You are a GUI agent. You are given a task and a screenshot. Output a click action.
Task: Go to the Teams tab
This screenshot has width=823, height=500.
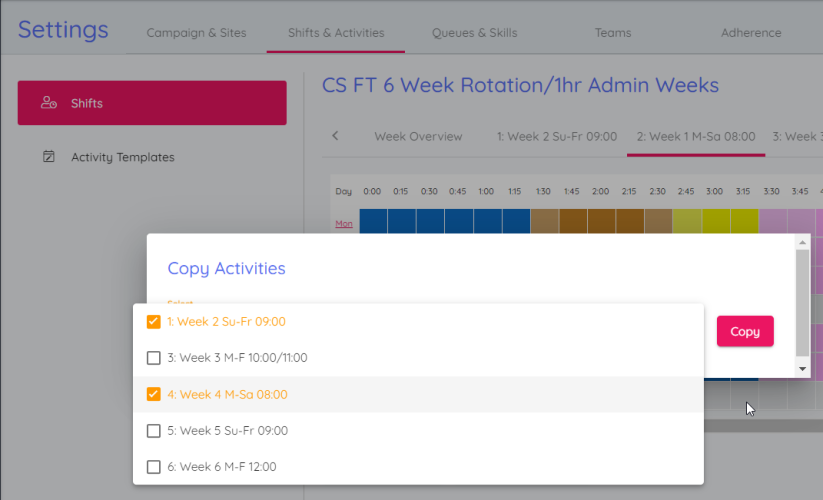[613, 33]
